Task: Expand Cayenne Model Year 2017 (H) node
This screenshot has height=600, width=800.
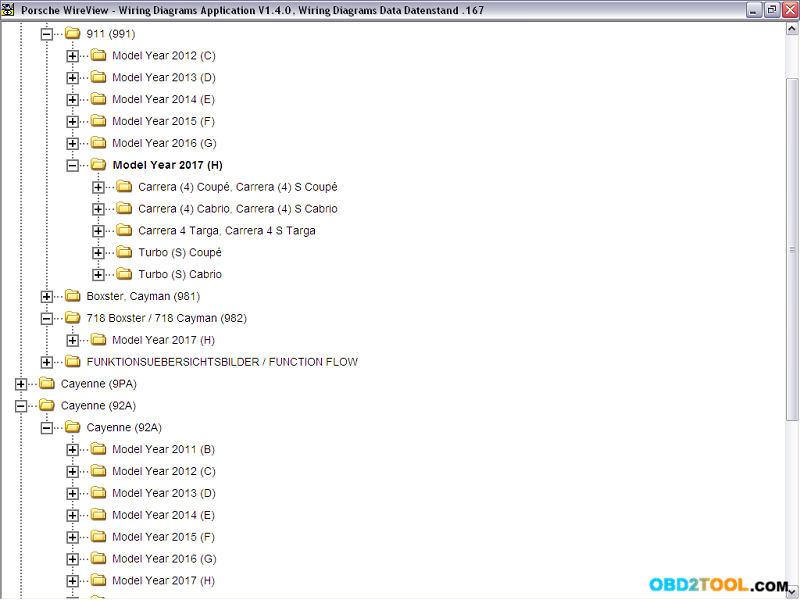Action: (72, 582)
